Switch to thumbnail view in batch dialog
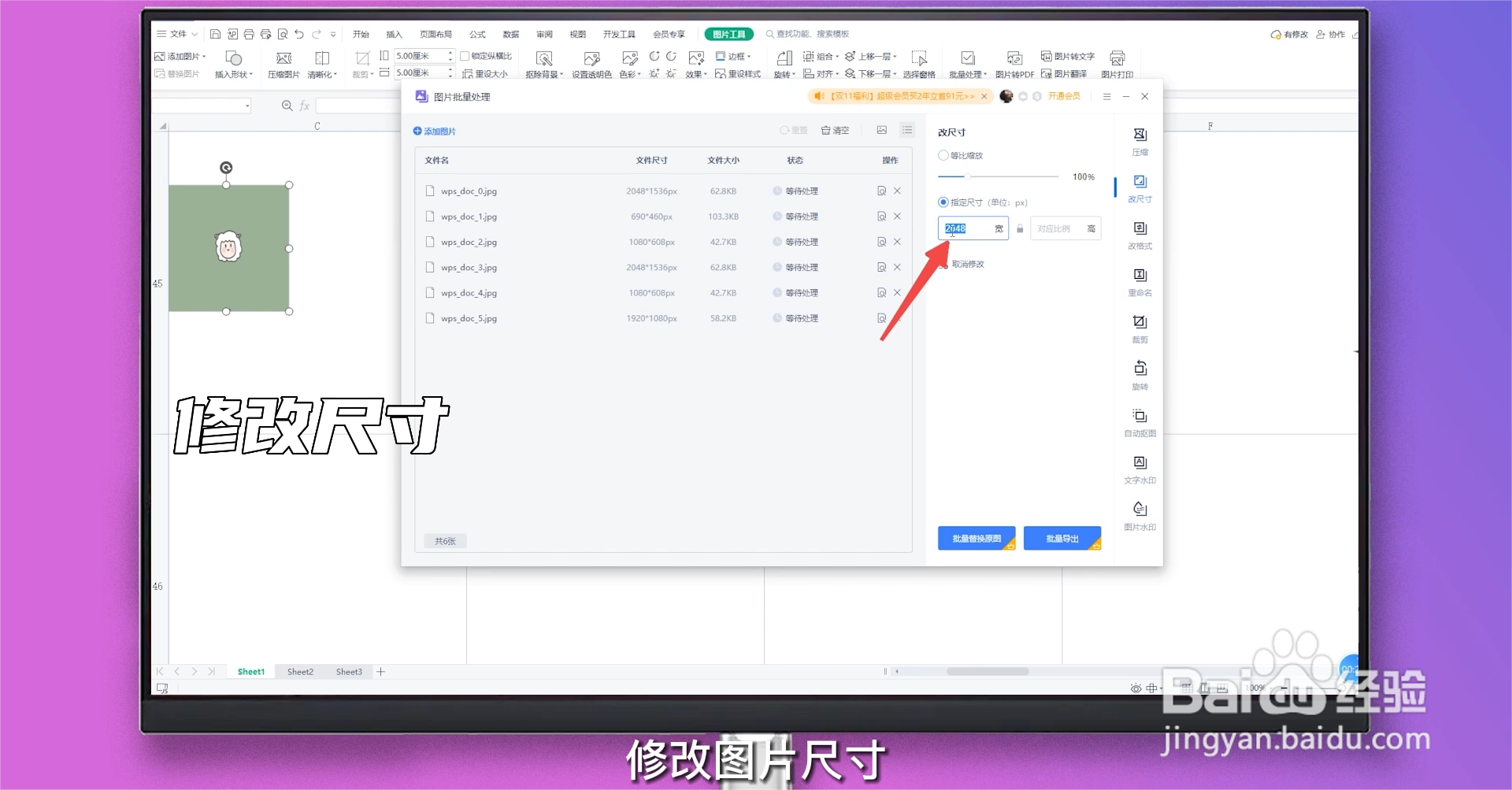 (882, 130)
